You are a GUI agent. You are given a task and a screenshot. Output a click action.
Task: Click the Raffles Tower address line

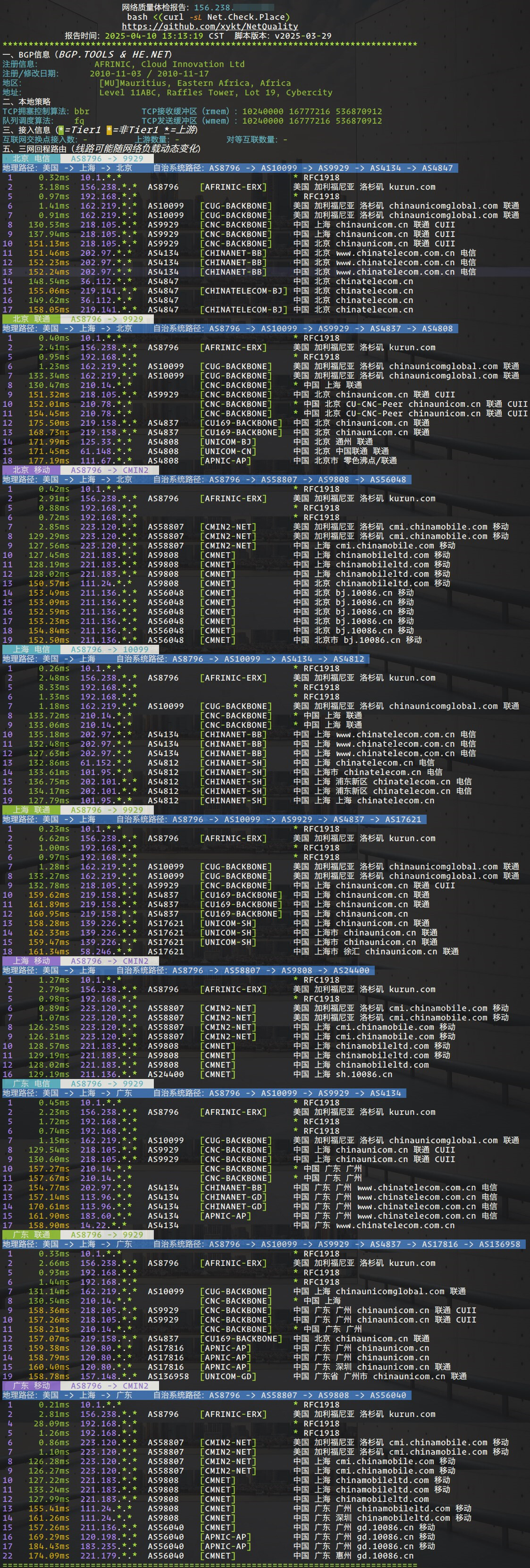[x=215, y=93]
